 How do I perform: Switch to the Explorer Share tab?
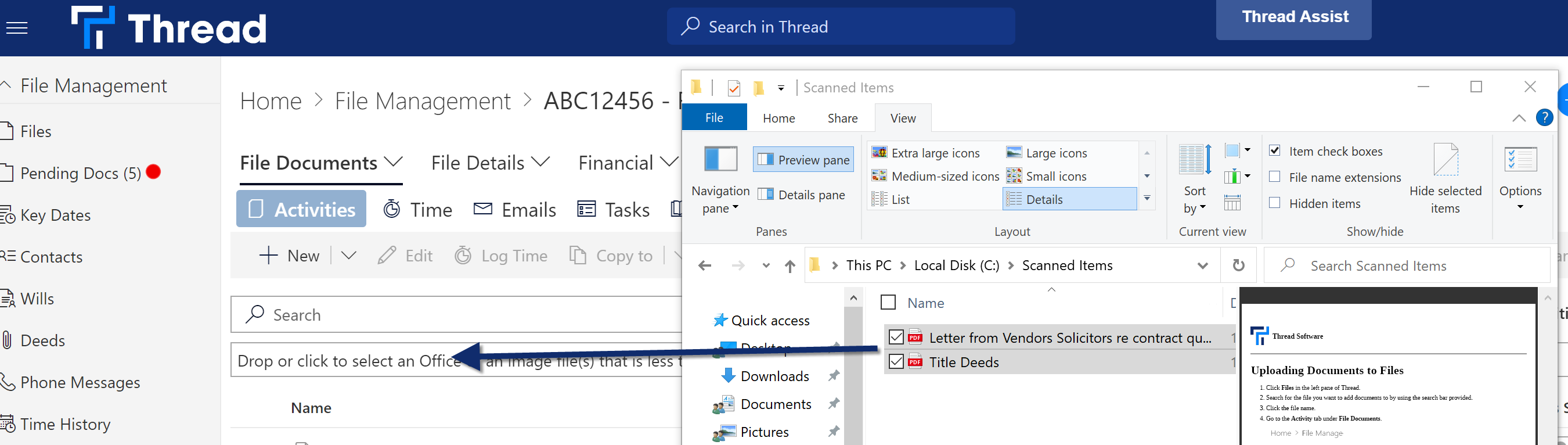[842, 118]
